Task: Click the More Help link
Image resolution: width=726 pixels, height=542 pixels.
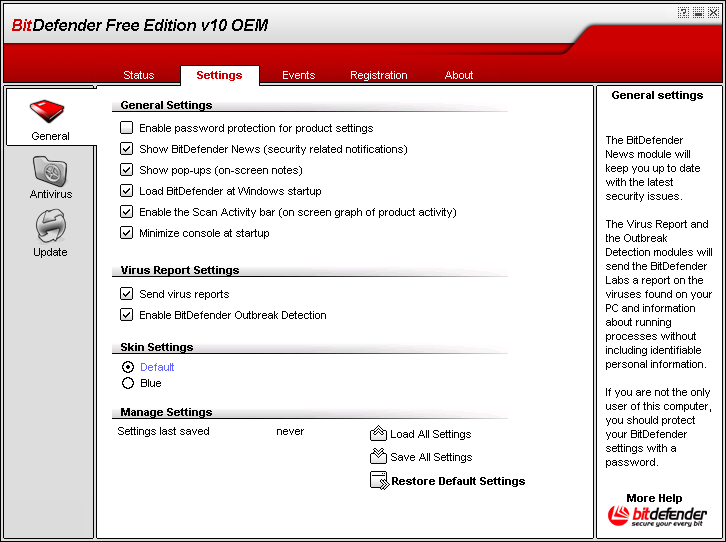Action: point(654,498)
